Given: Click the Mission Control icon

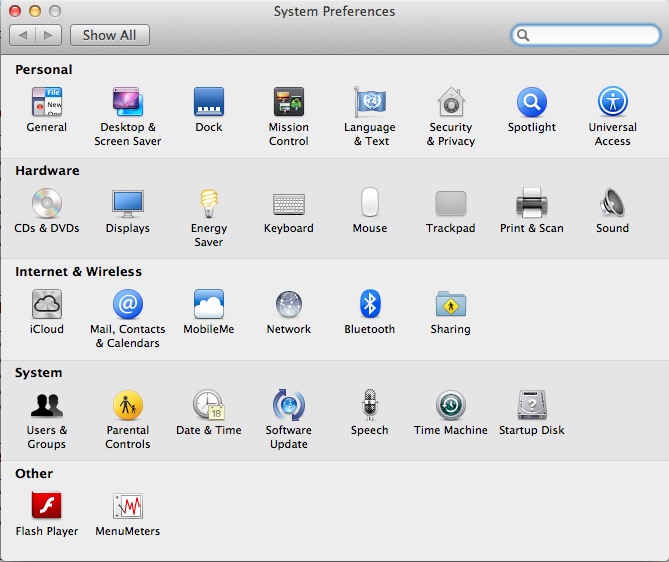Looking at the screenshot, I should click(x=289, y=103).
